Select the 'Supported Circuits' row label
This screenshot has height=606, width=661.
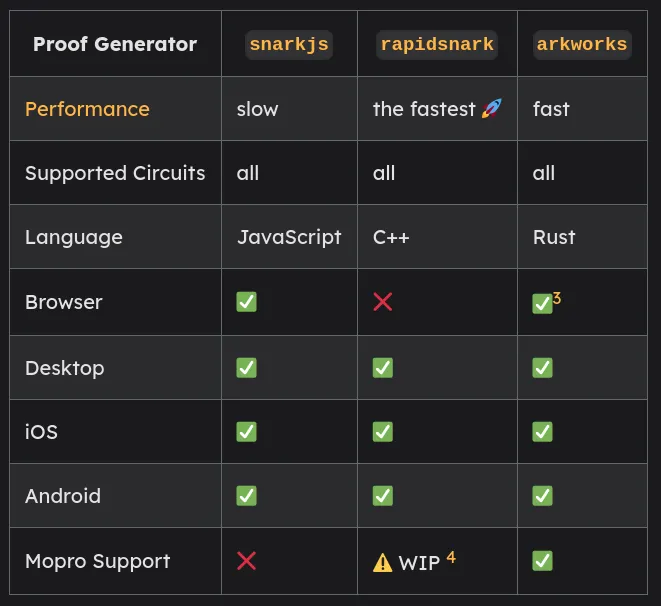coord(115,173)
